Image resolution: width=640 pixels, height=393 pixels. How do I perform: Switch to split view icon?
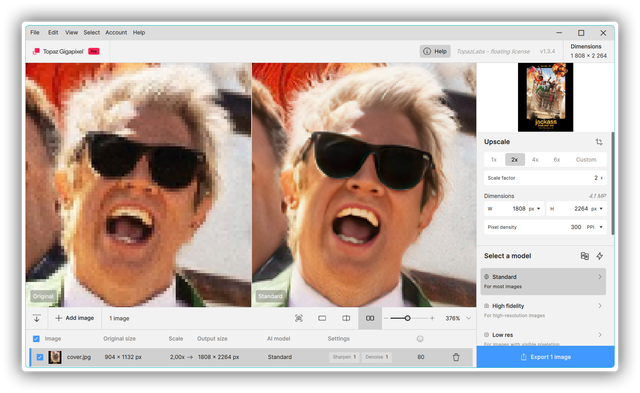point(346,318)
